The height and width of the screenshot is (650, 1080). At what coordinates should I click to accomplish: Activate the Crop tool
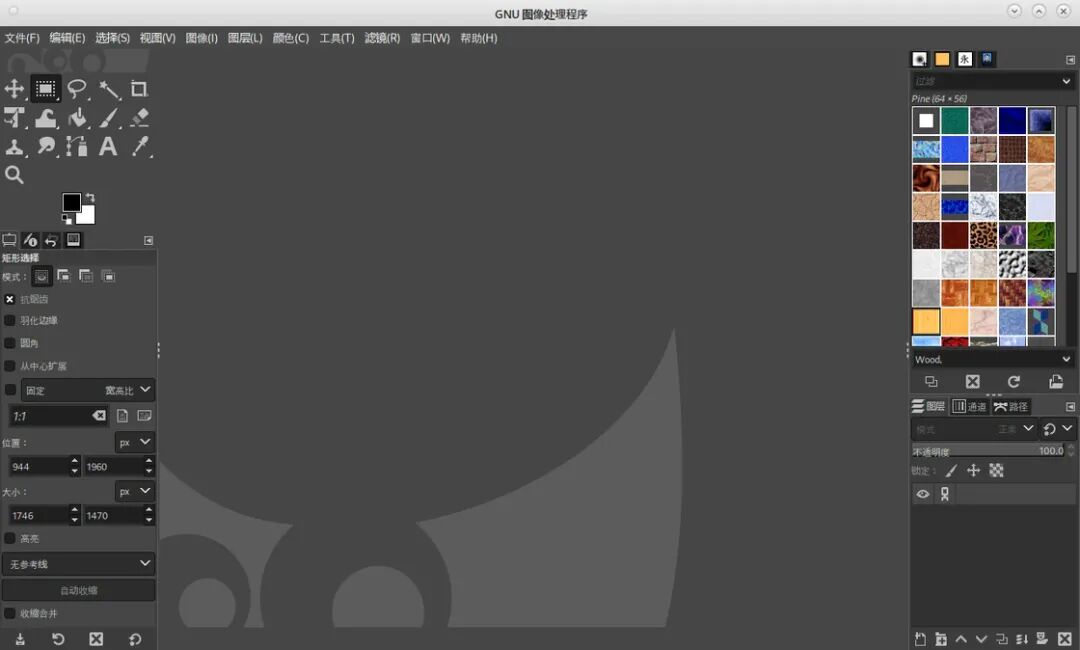[x=139, y=89]
